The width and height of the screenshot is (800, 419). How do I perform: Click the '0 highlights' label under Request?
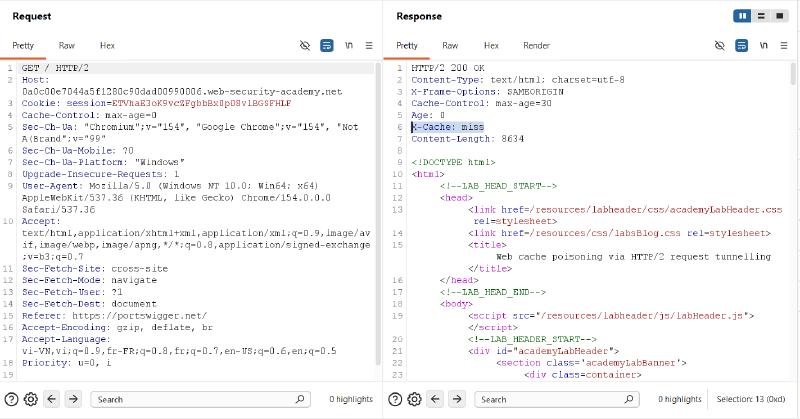[351, 399]
